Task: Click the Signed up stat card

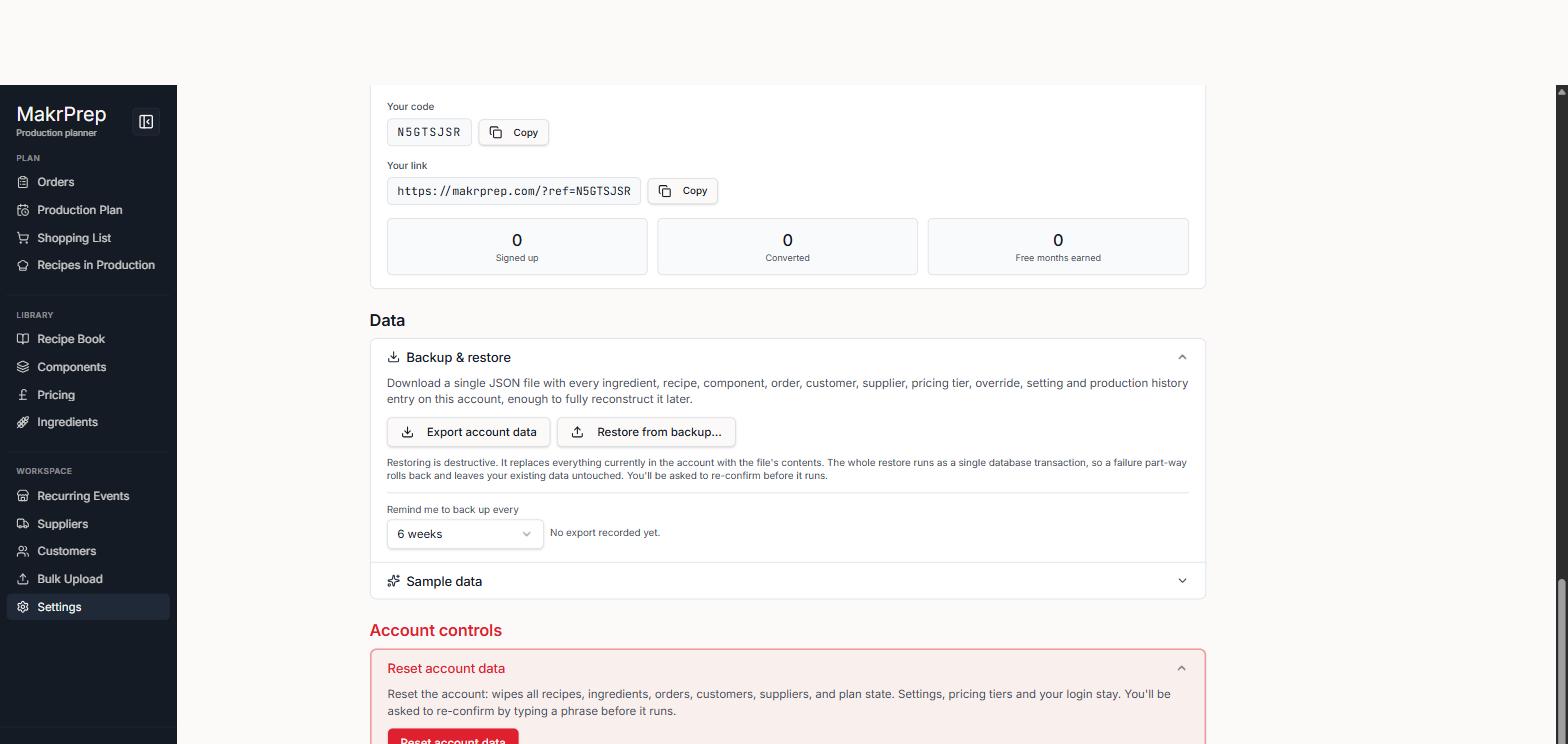Action: click(517, 246)
